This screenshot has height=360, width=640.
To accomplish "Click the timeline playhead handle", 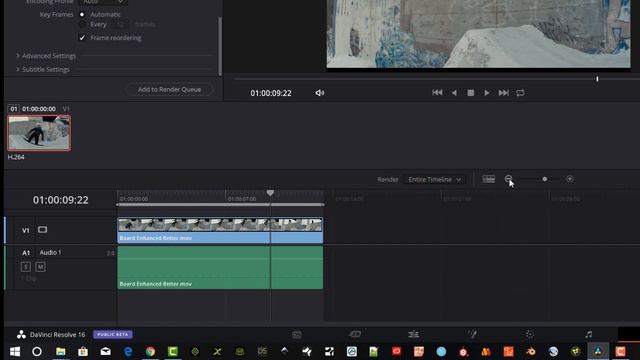I will (270, 193).
